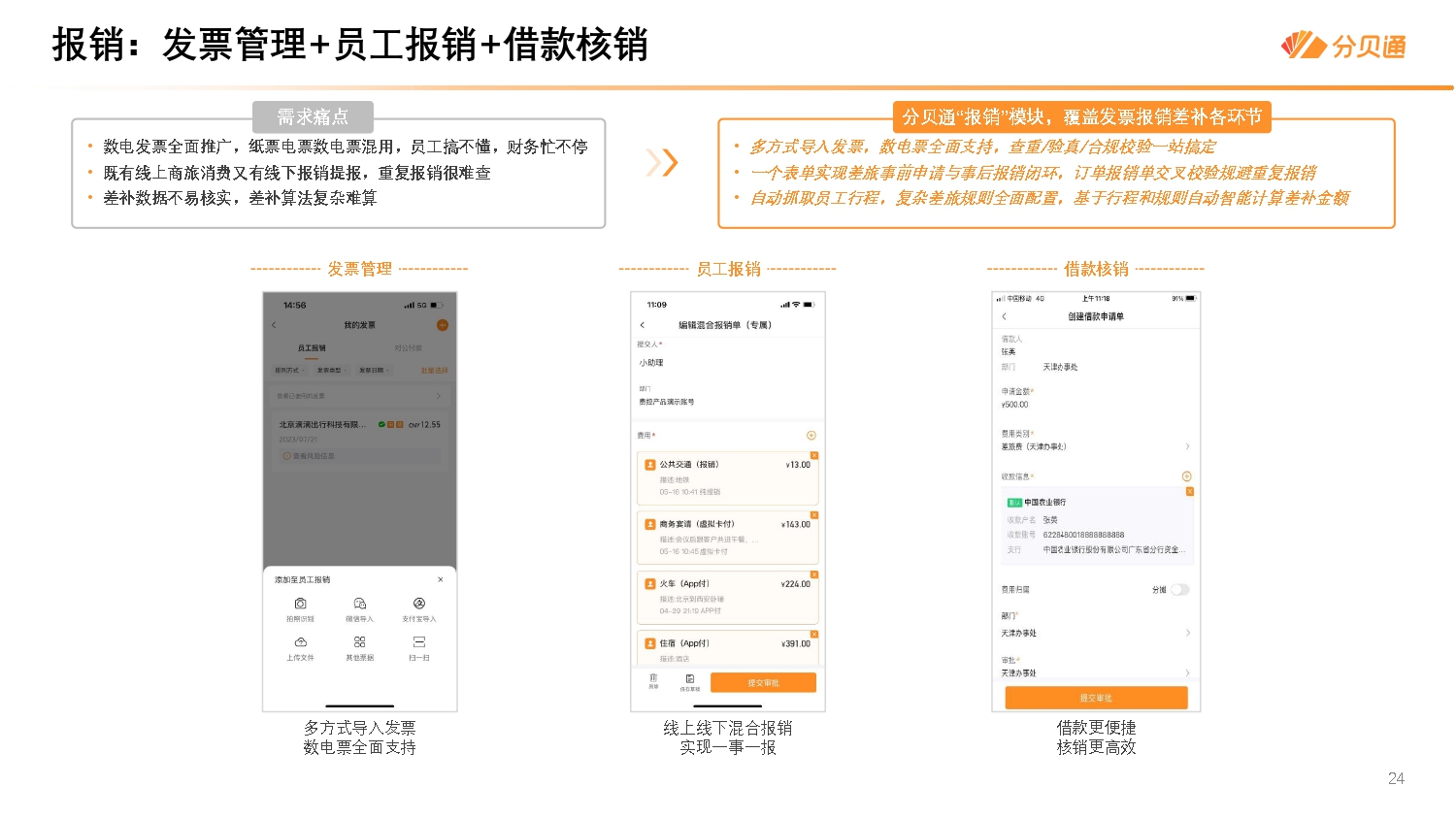Enable the 分摊 split toggle on borrow form
The height and width of the screenshot is (819, 1456).
click(1180, 589)
